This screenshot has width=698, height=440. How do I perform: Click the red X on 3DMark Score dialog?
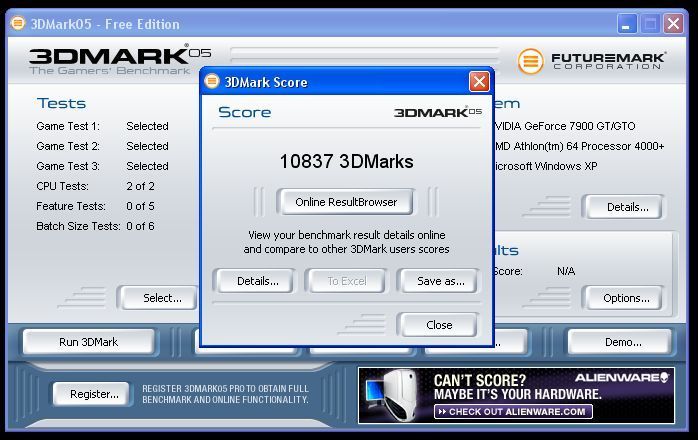[479, 82]
